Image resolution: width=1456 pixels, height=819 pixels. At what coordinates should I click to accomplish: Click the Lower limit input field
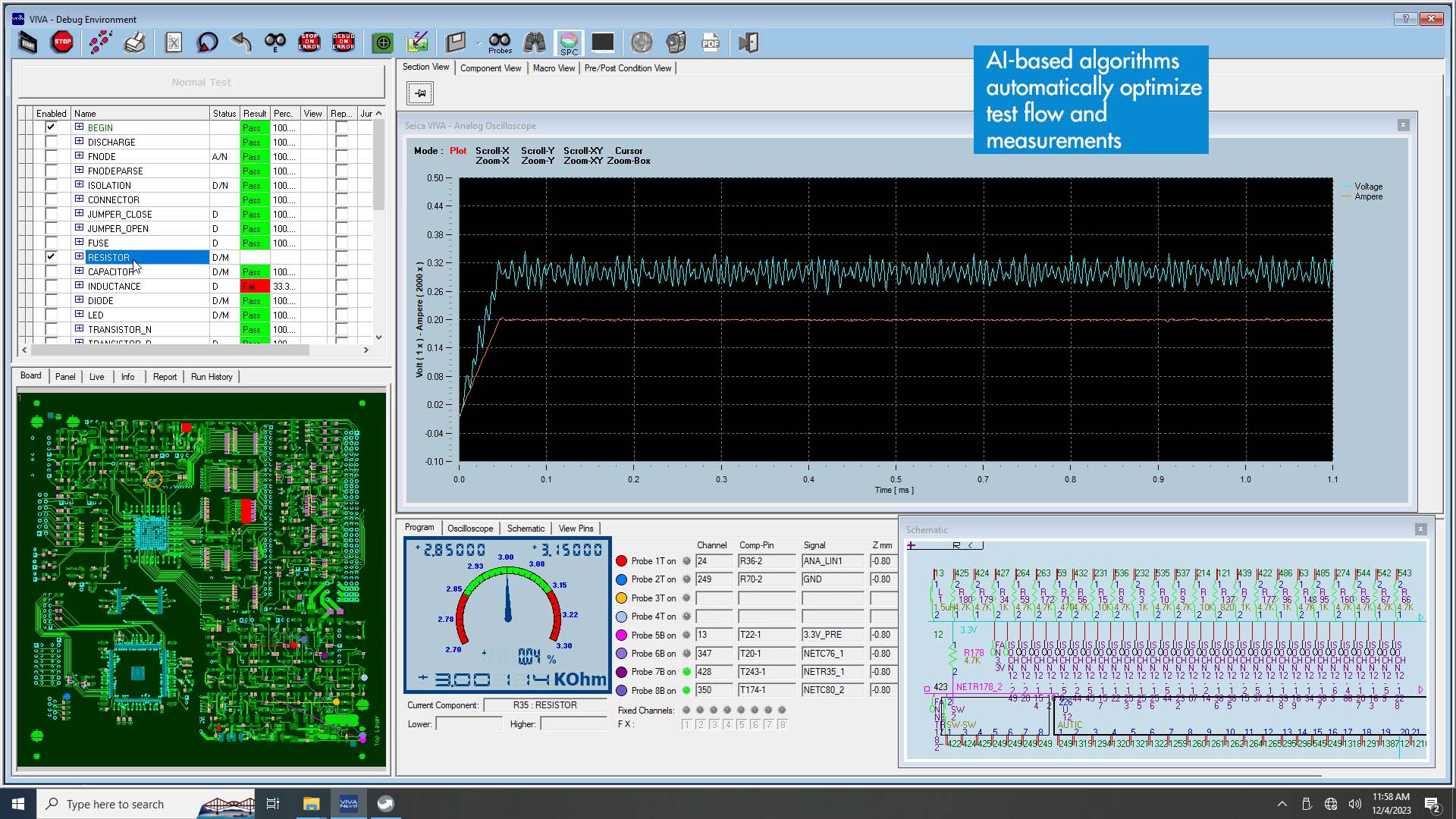pos(469,724)
